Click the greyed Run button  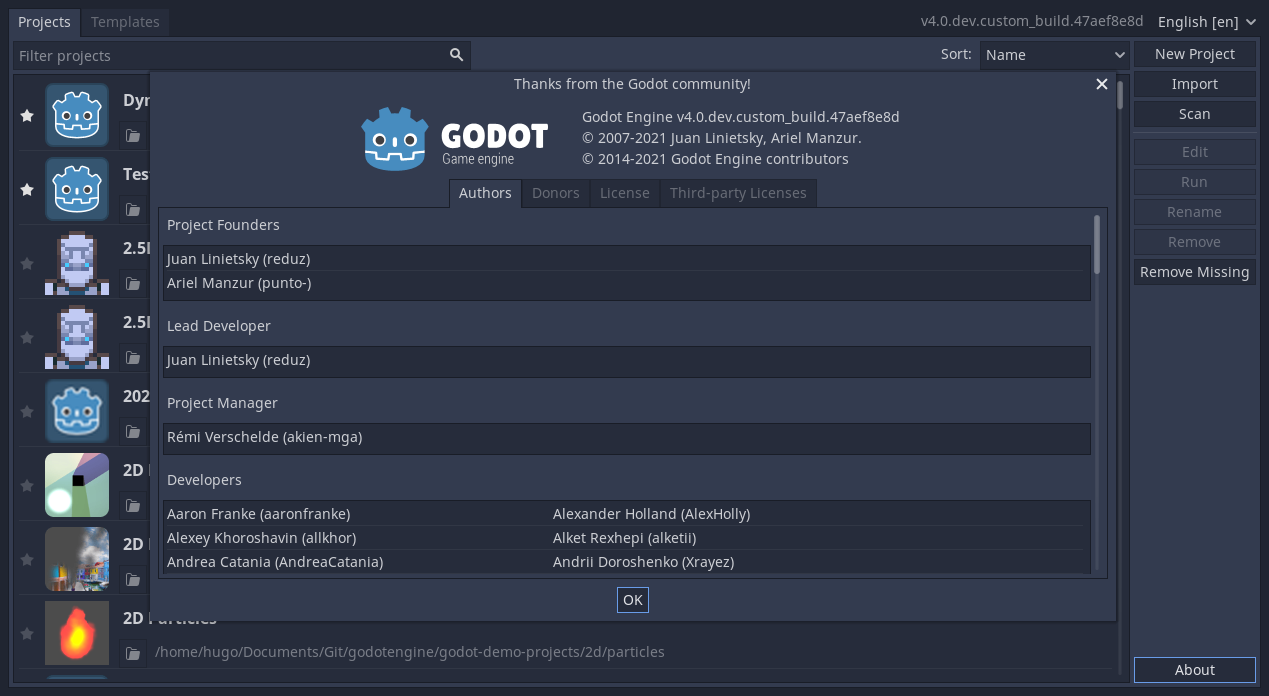click(x=1195, y=182)
